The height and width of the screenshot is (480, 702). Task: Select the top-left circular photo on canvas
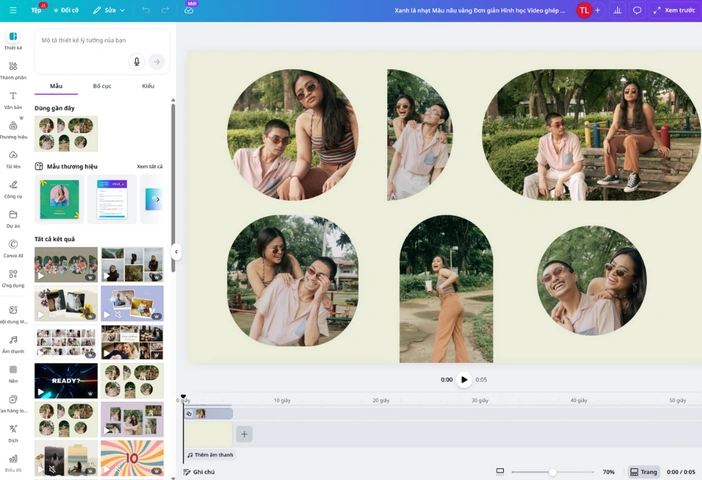293,134
